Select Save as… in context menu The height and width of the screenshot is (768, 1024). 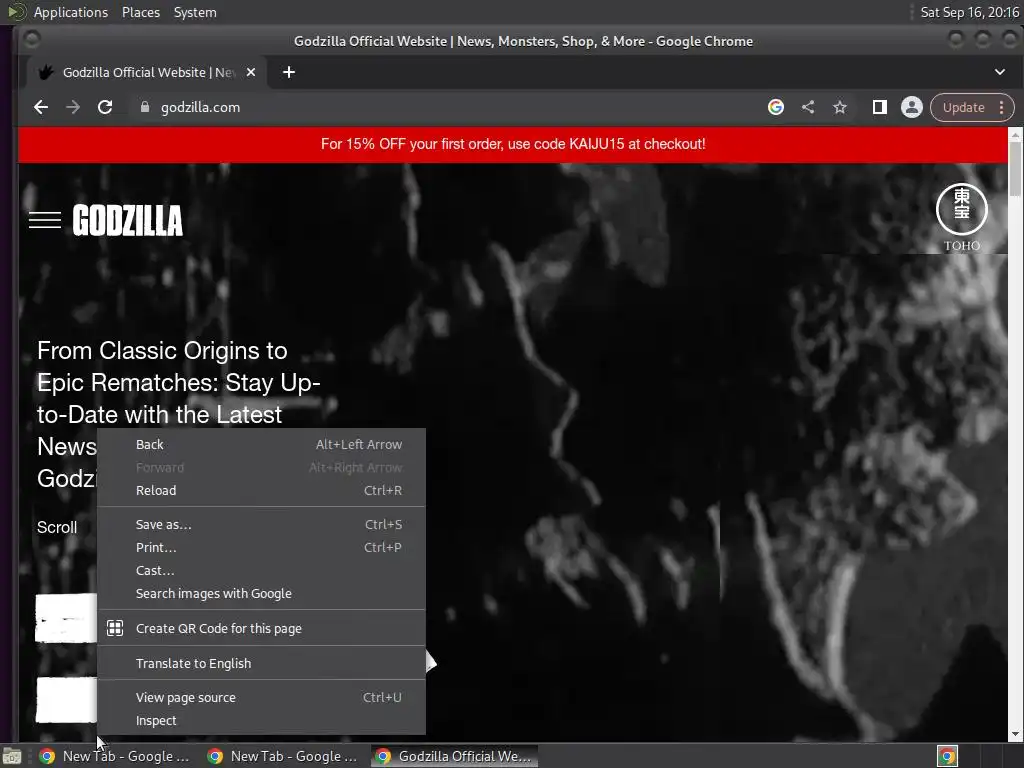click(x=261, y=524)
